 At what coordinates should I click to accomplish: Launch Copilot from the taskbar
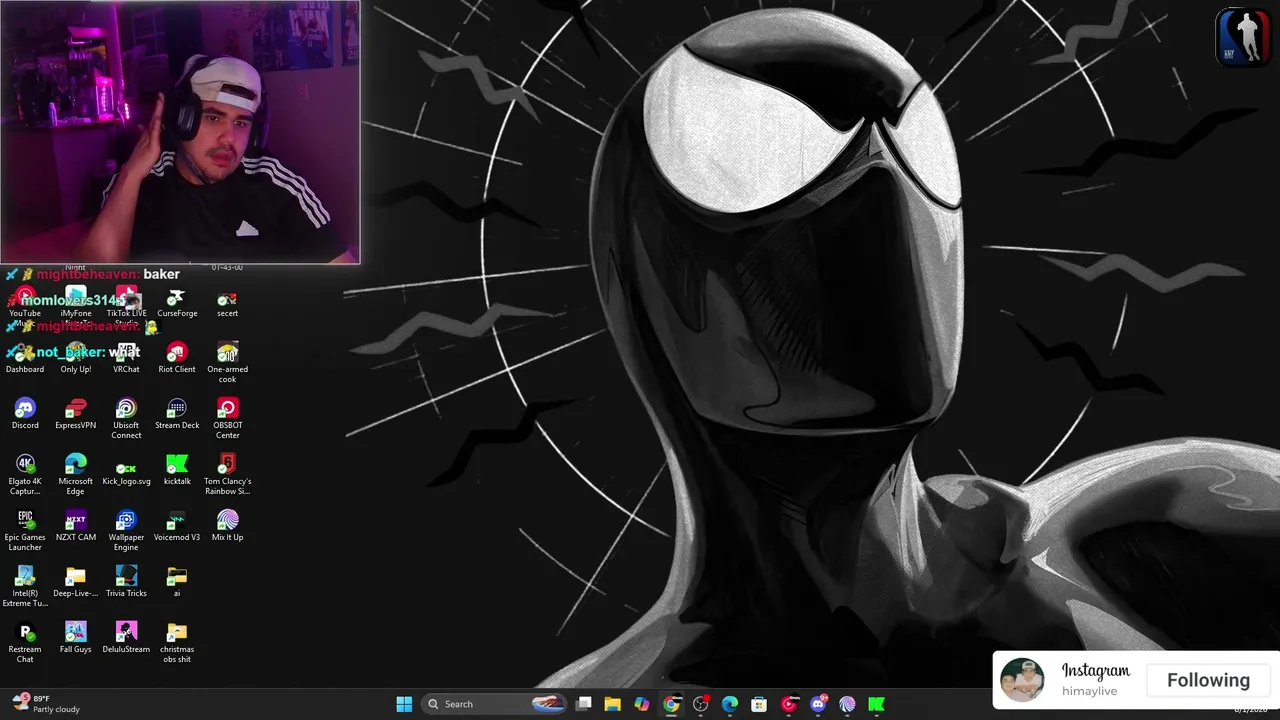pyautogui.click(x=642, y=704)
